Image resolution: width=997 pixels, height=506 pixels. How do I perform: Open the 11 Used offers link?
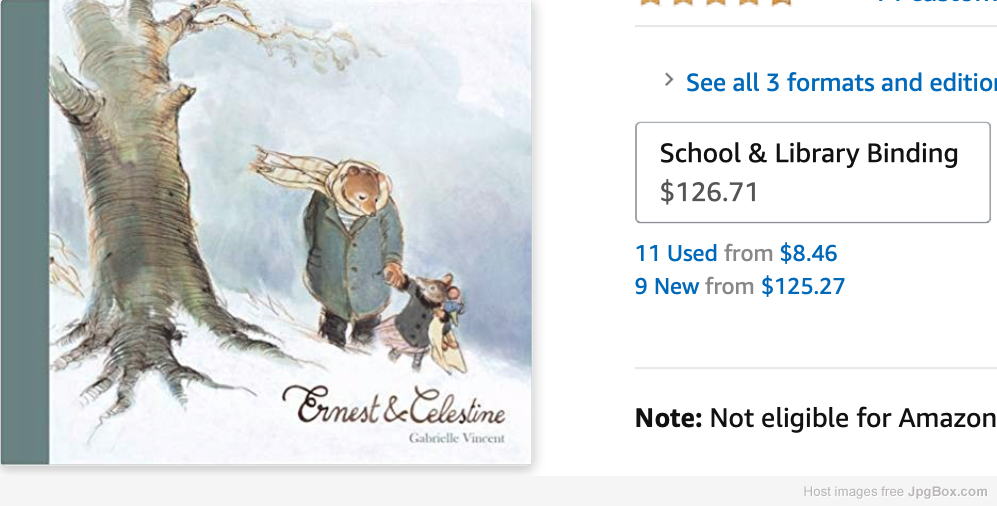pos(676,253)
